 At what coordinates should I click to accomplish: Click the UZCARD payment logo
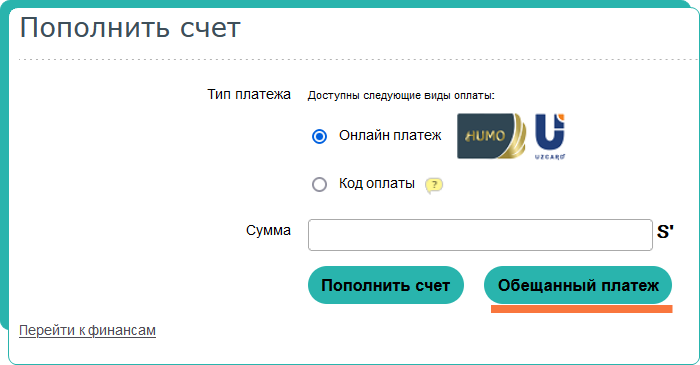(550, 137)
